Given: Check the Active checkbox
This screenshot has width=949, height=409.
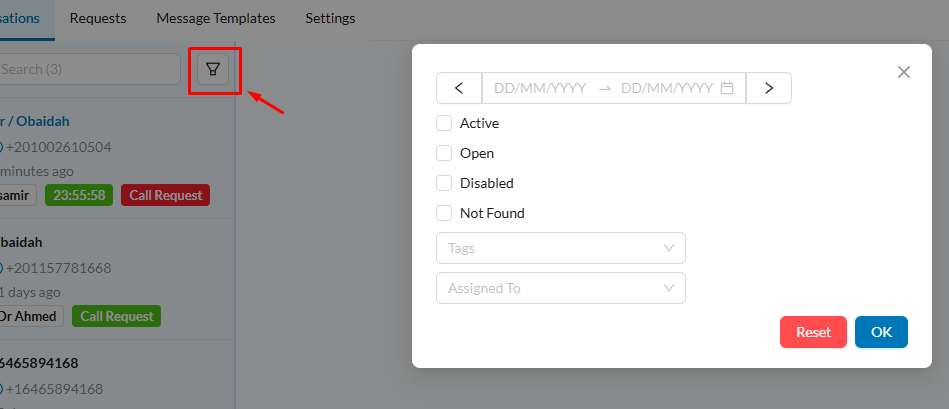Looking at the screenshot, I should point(444,123).
